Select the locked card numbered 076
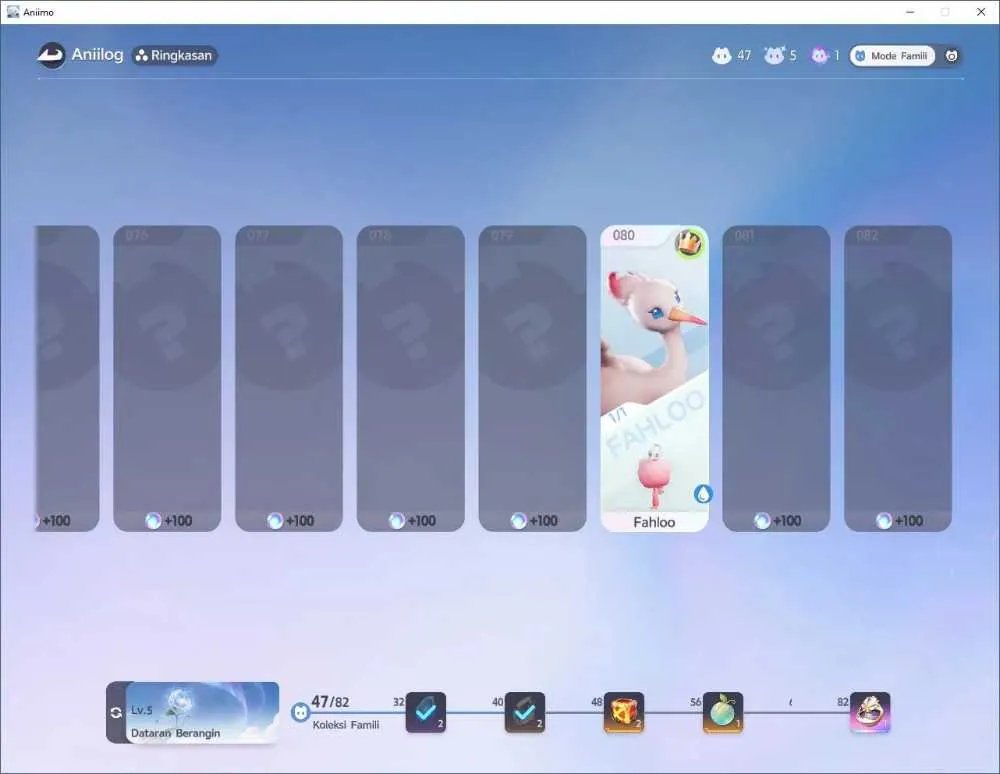The image size is (1000, 774). 167,378
